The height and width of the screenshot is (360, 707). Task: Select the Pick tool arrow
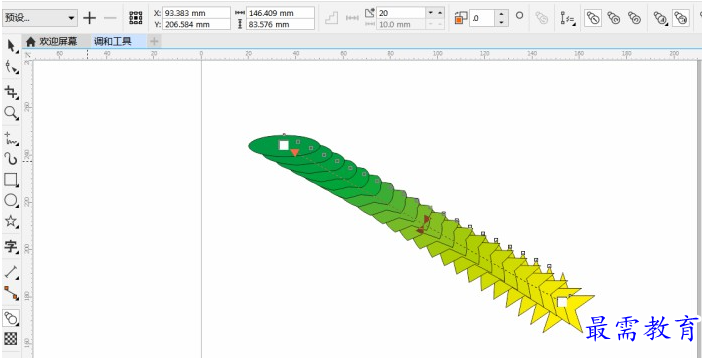tap(11, 46)
